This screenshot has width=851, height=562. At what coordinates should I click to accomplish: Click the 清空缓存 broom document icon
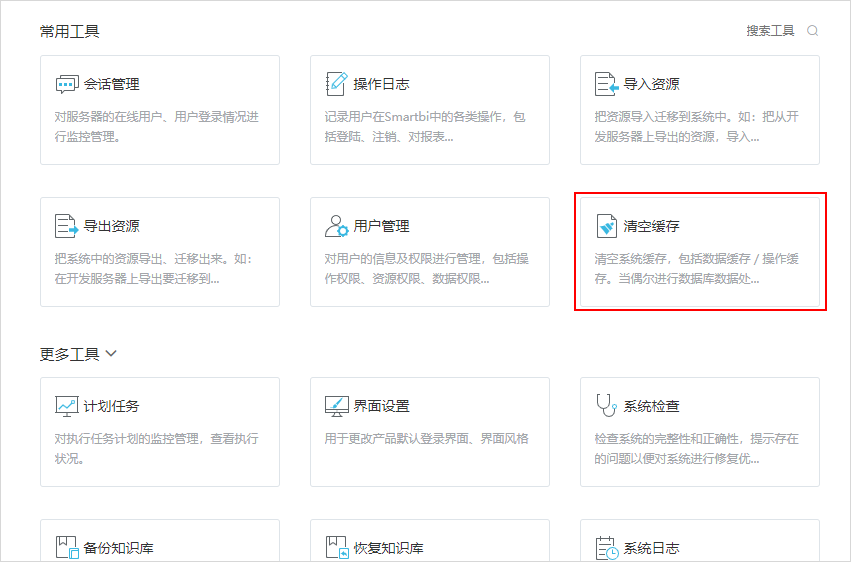[606, 226]
